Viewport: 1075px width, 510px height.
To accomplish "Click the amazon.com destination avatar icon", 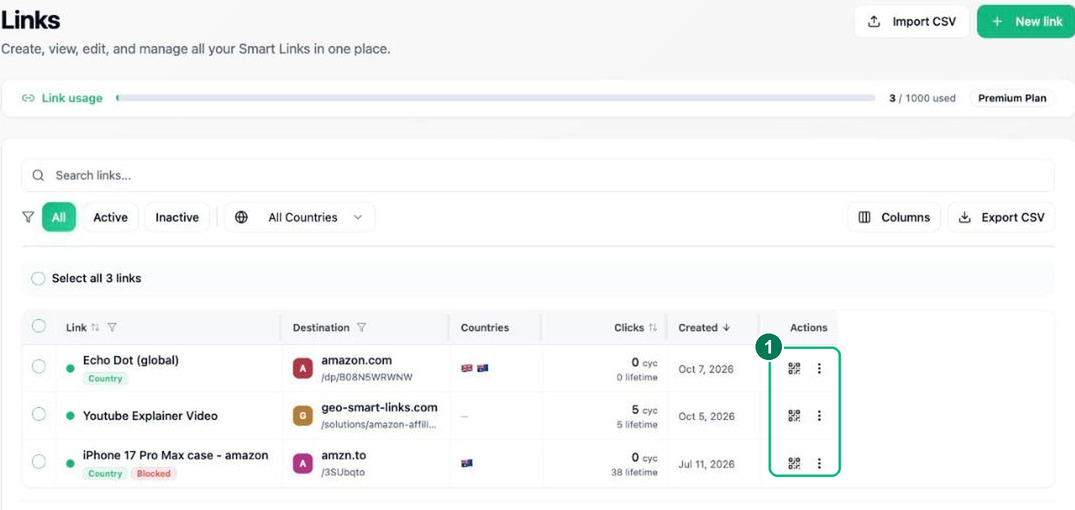I will pyautogui.click(x=302, y=369).
